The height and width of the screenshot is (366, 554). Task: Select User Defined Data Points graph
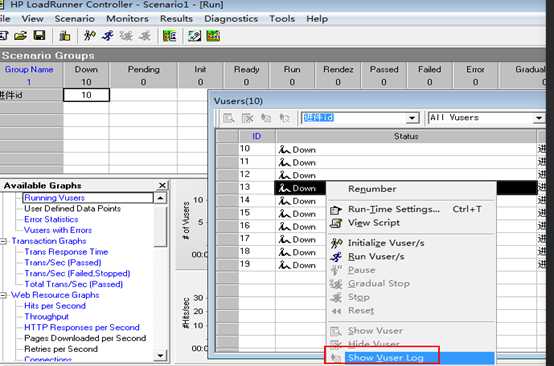point(72,209)
